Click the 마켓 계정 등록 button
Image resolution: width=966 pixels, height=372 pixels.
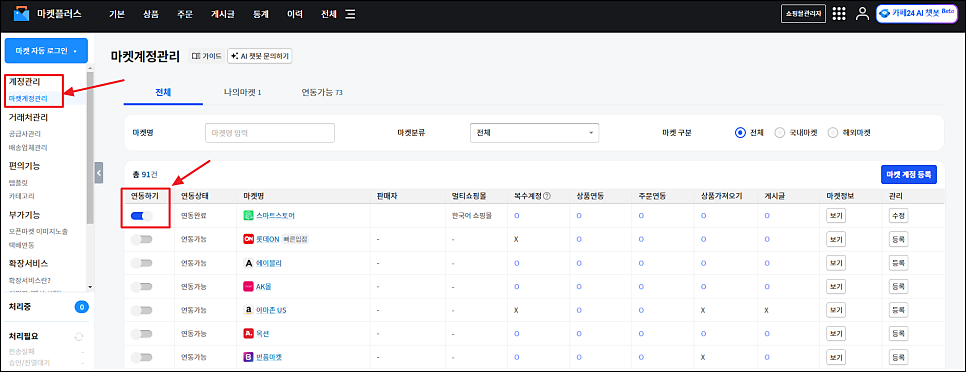(x=909, y=174)
